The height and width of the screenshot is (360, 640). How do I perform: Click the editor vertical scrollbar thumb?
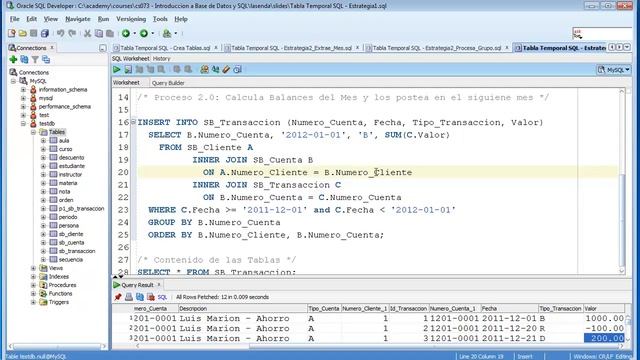click(622, 221)
